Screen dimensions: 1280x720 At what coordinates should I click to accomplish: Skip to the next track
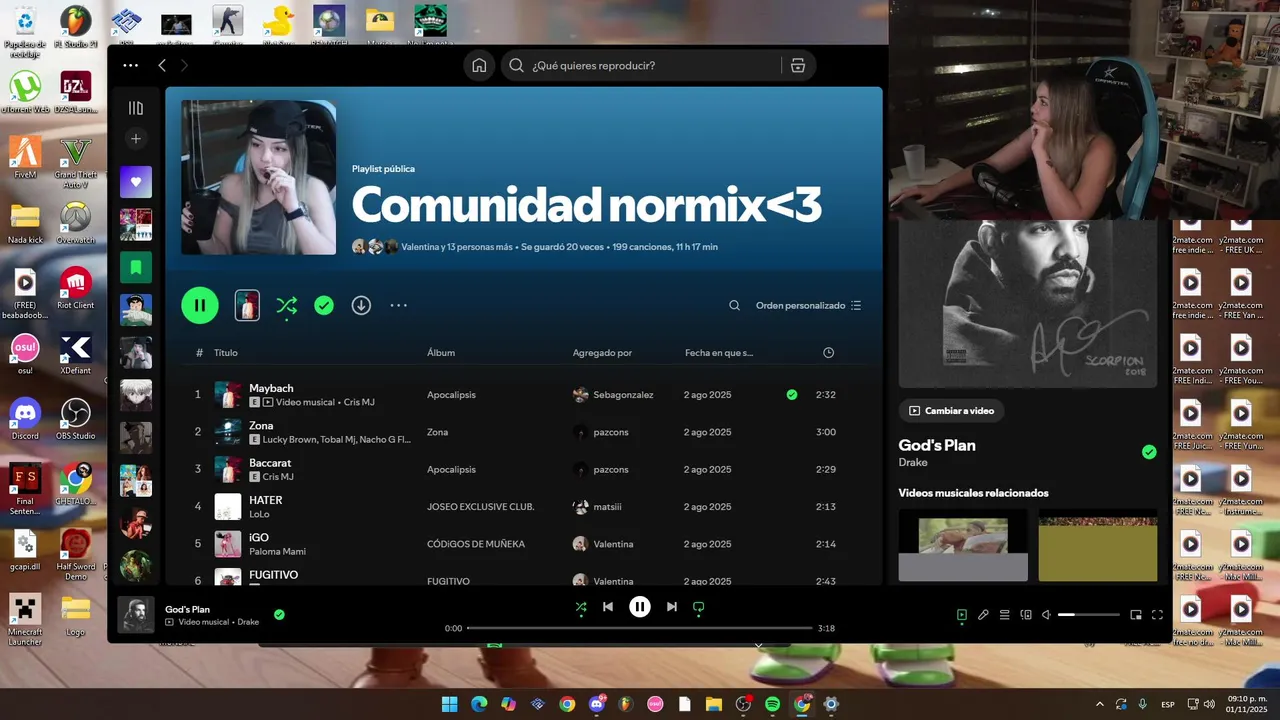(672, 606)
